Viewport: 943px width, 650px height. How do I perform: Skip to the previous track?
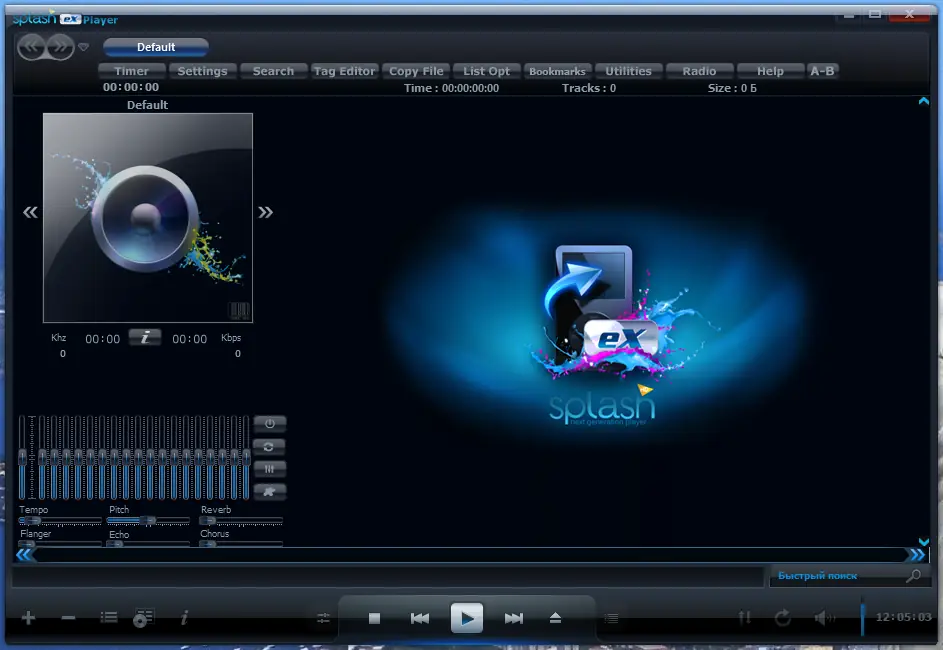(x=420, y=618)
